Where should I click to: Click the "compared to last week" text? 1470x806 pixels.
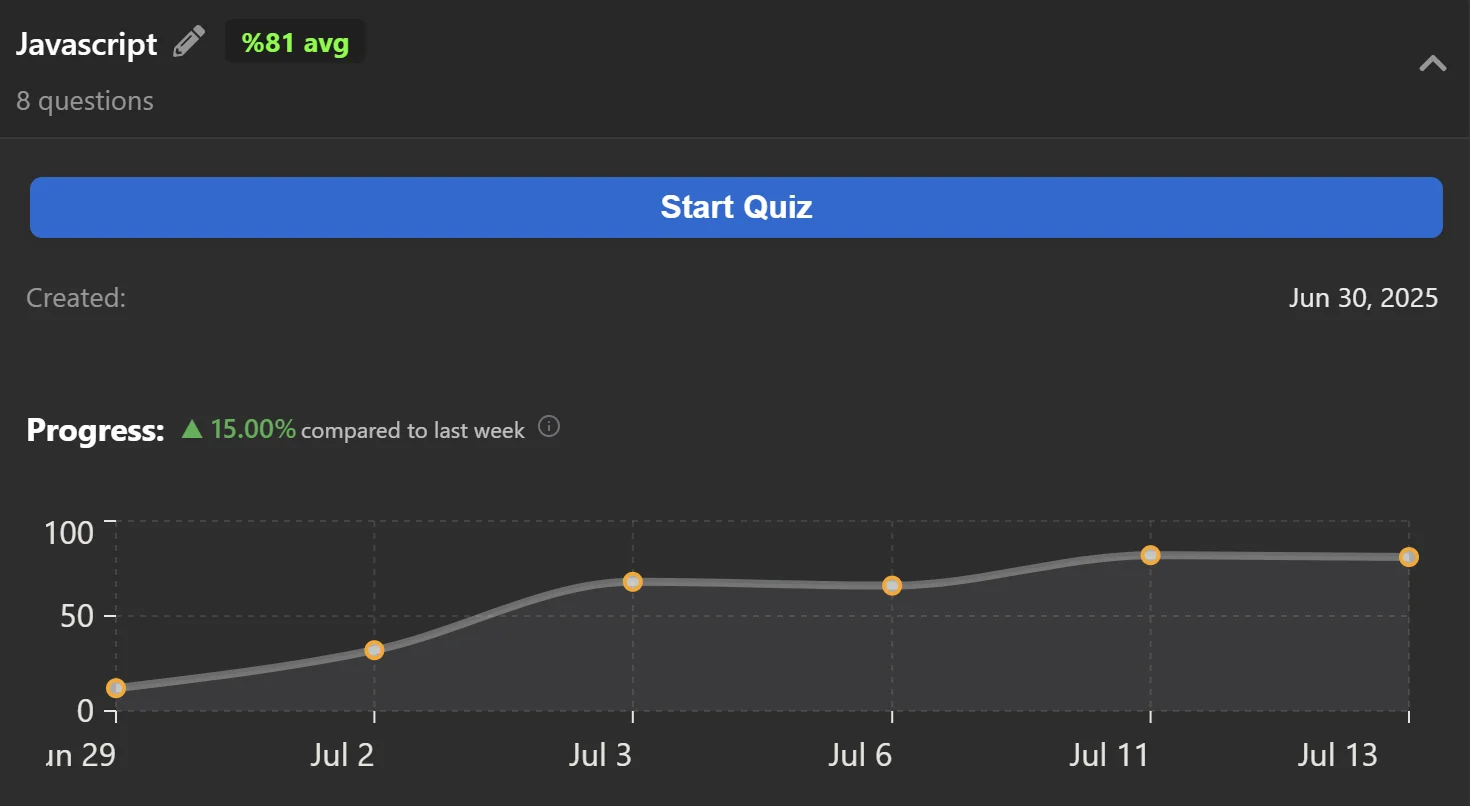point(412,431)
